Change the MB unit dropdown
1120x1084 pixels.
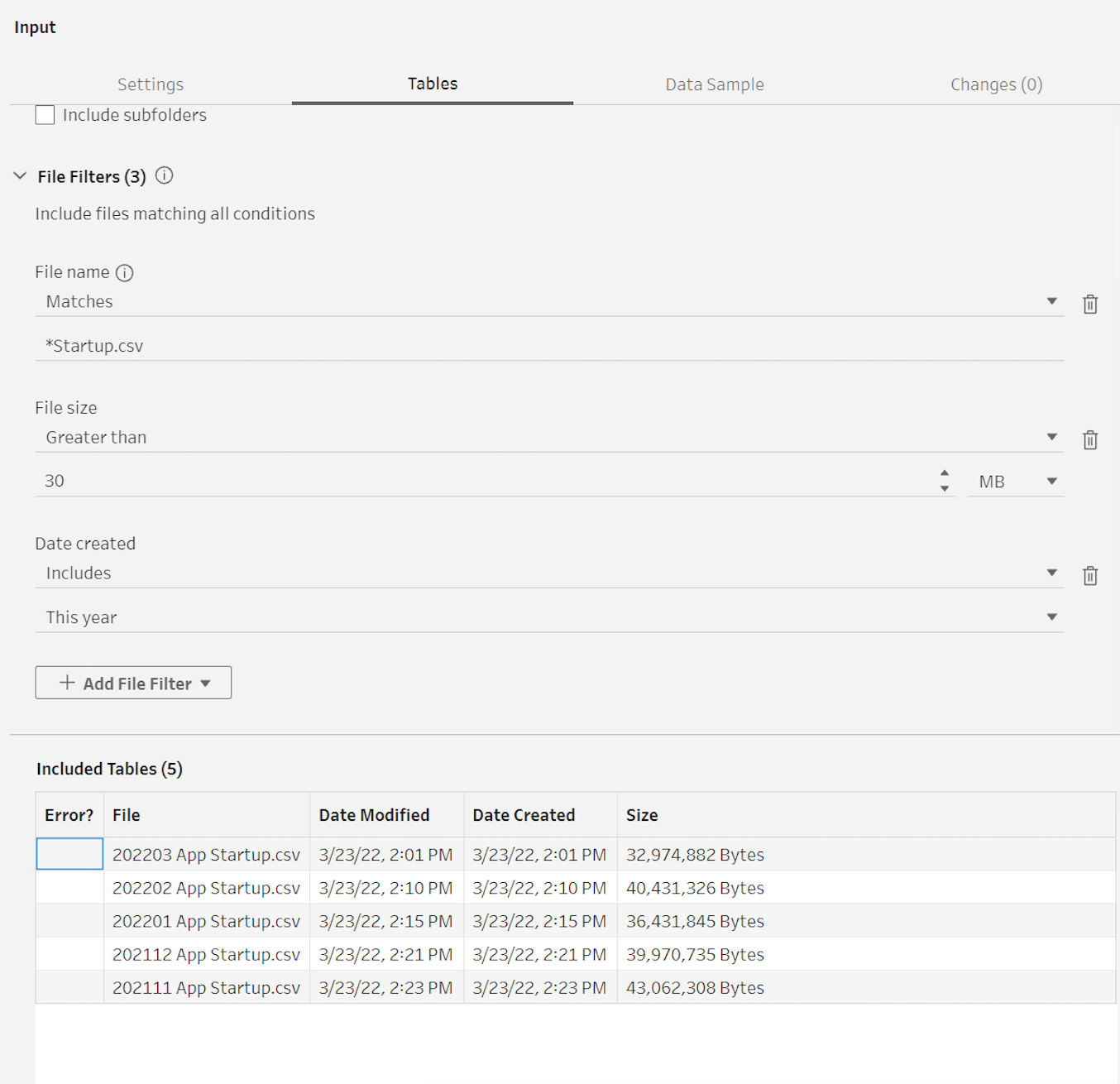[1016, 482]
